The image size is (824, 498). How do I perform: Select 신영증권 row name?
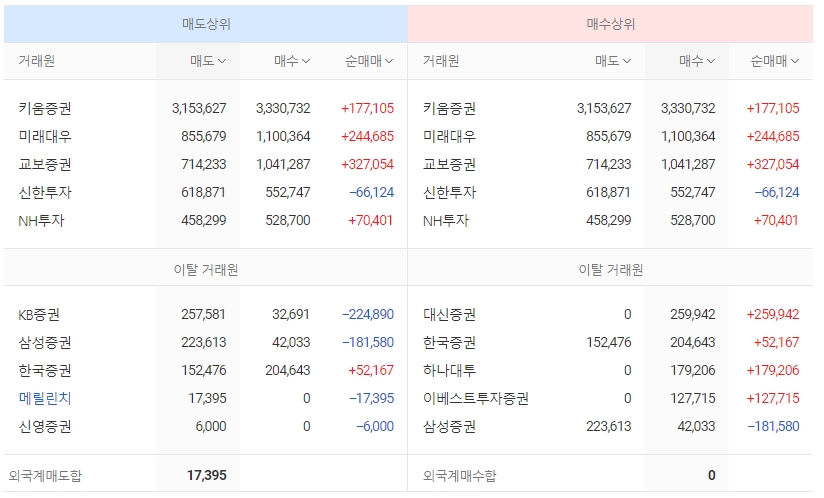(45, 426)
